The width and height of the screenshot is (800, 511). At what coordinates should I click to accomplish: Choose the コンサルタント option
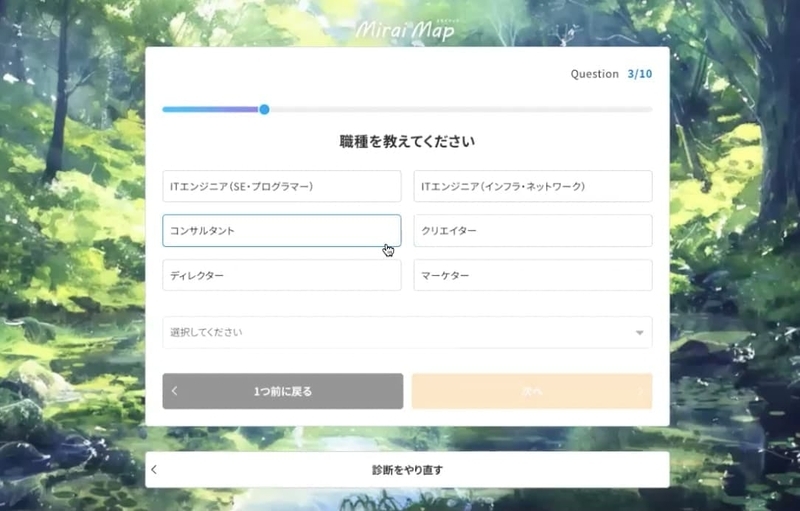(282, 231)
